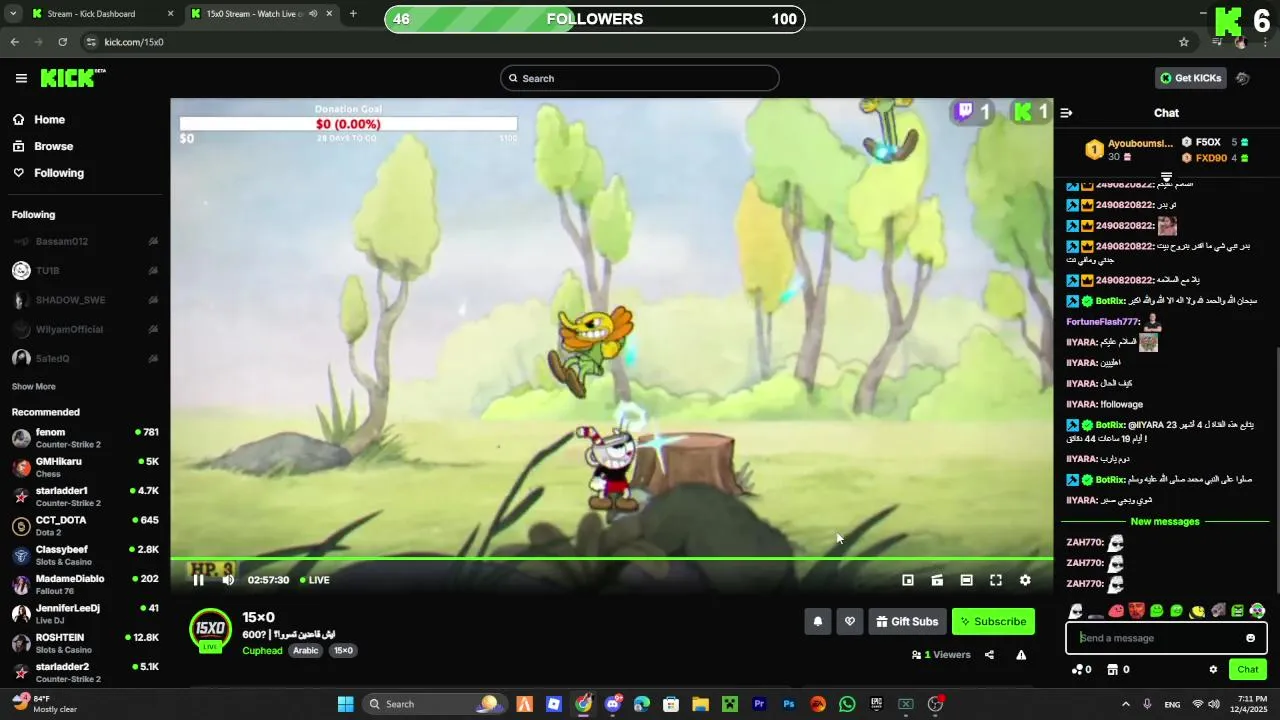Image resolution: width=1280 pixels, height=720 pixels.
Task: Click the Send a message field
Action: pyautogui.click(x=1166, y=638)
